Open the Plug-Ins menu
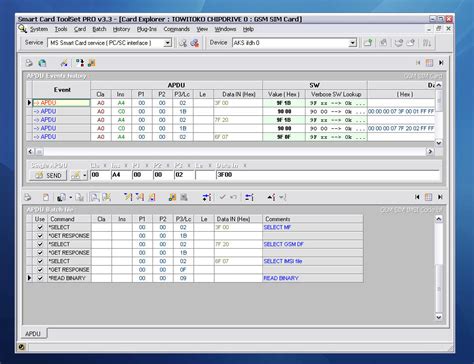 [147, 29]
